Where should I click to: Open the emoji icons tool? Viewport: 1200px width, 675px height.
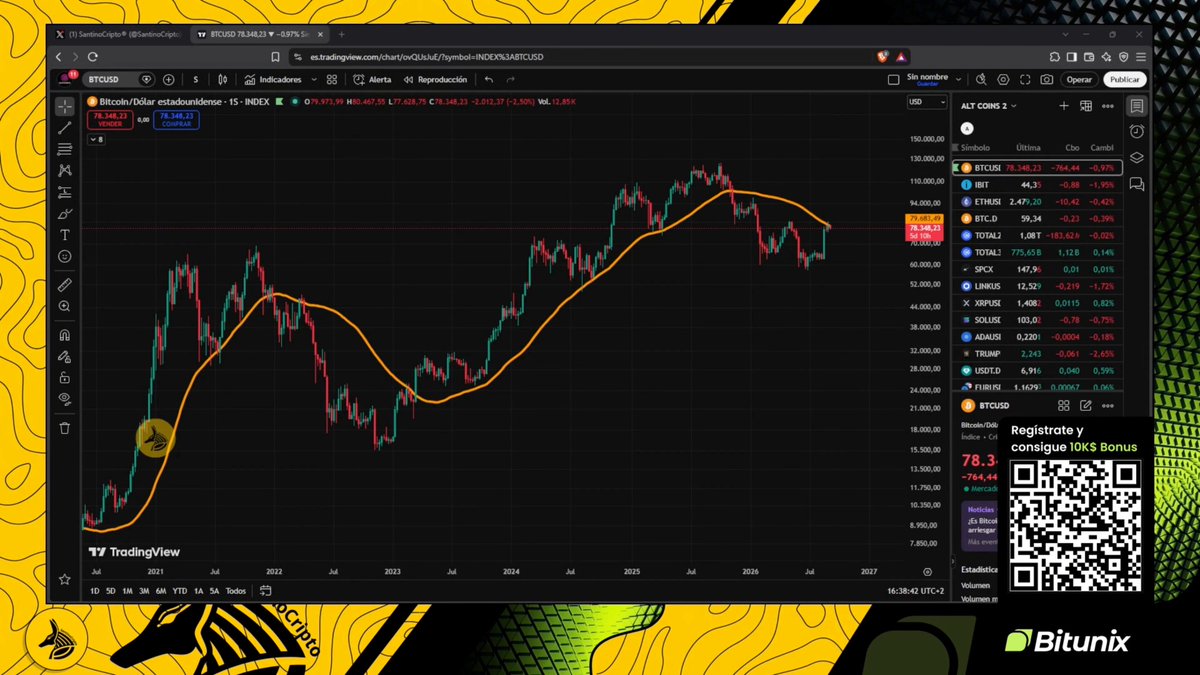65,257
